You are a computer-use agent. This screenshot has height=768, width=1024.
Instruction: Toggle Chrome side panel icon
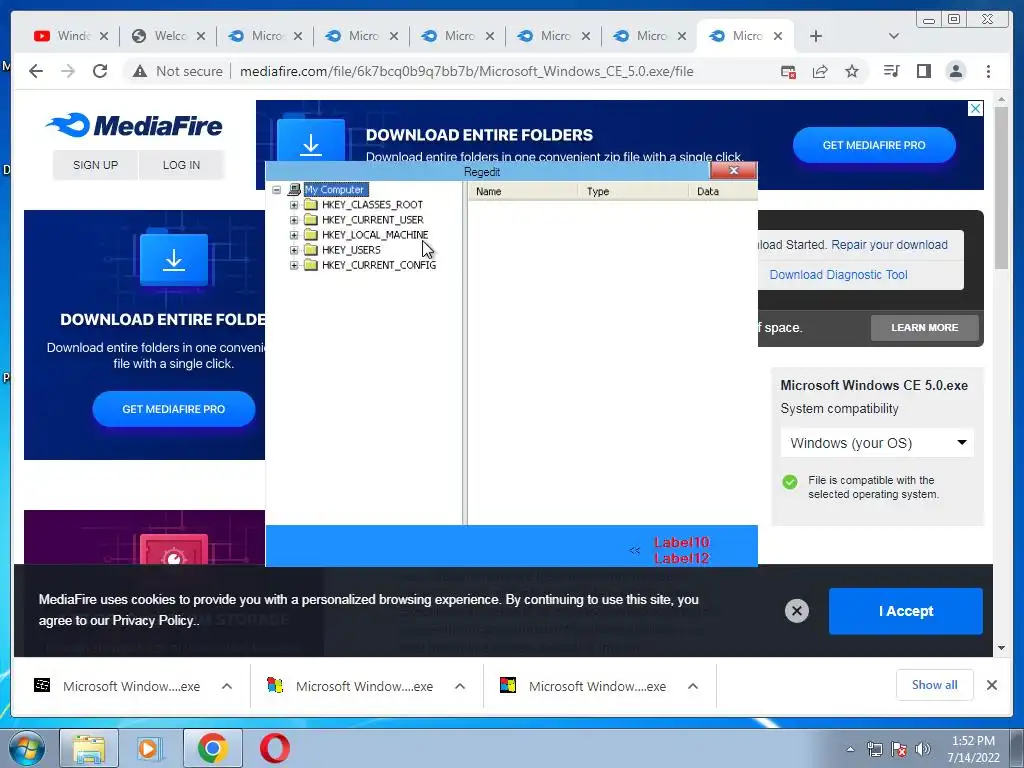pos(923,71)
